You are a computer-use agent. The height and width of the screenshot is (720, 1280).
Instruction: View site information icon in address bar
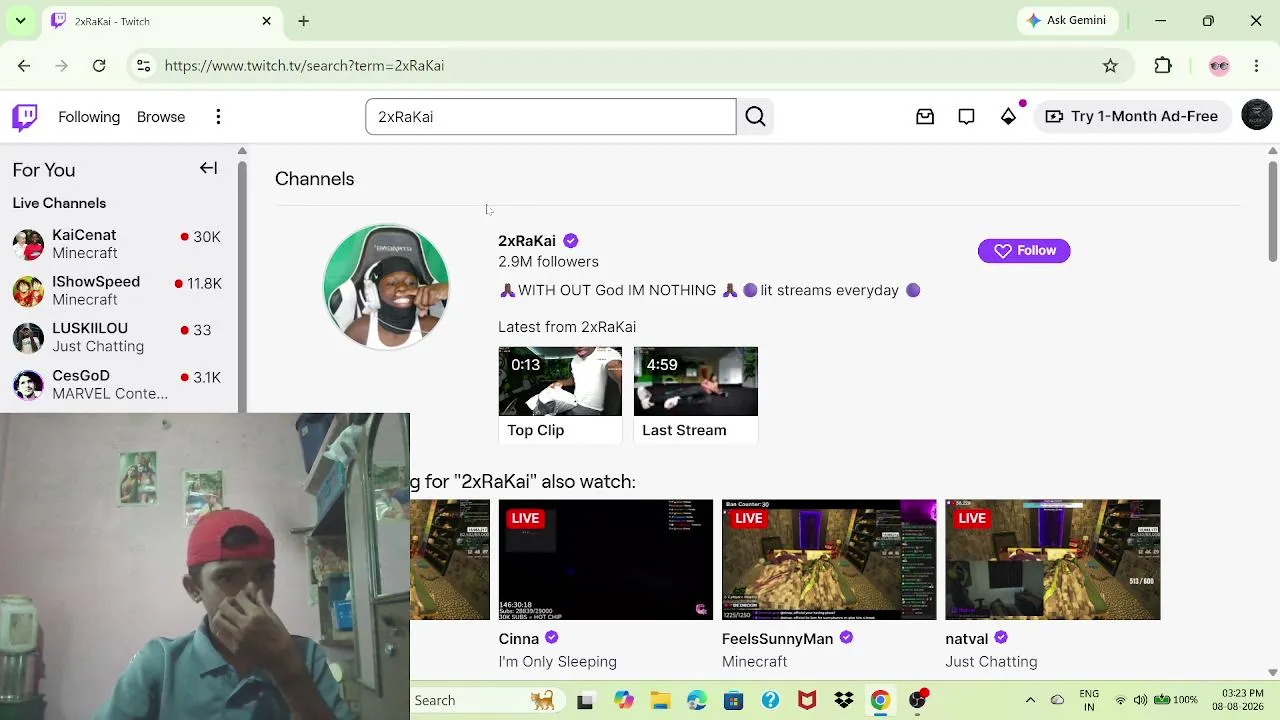[143, 66]
